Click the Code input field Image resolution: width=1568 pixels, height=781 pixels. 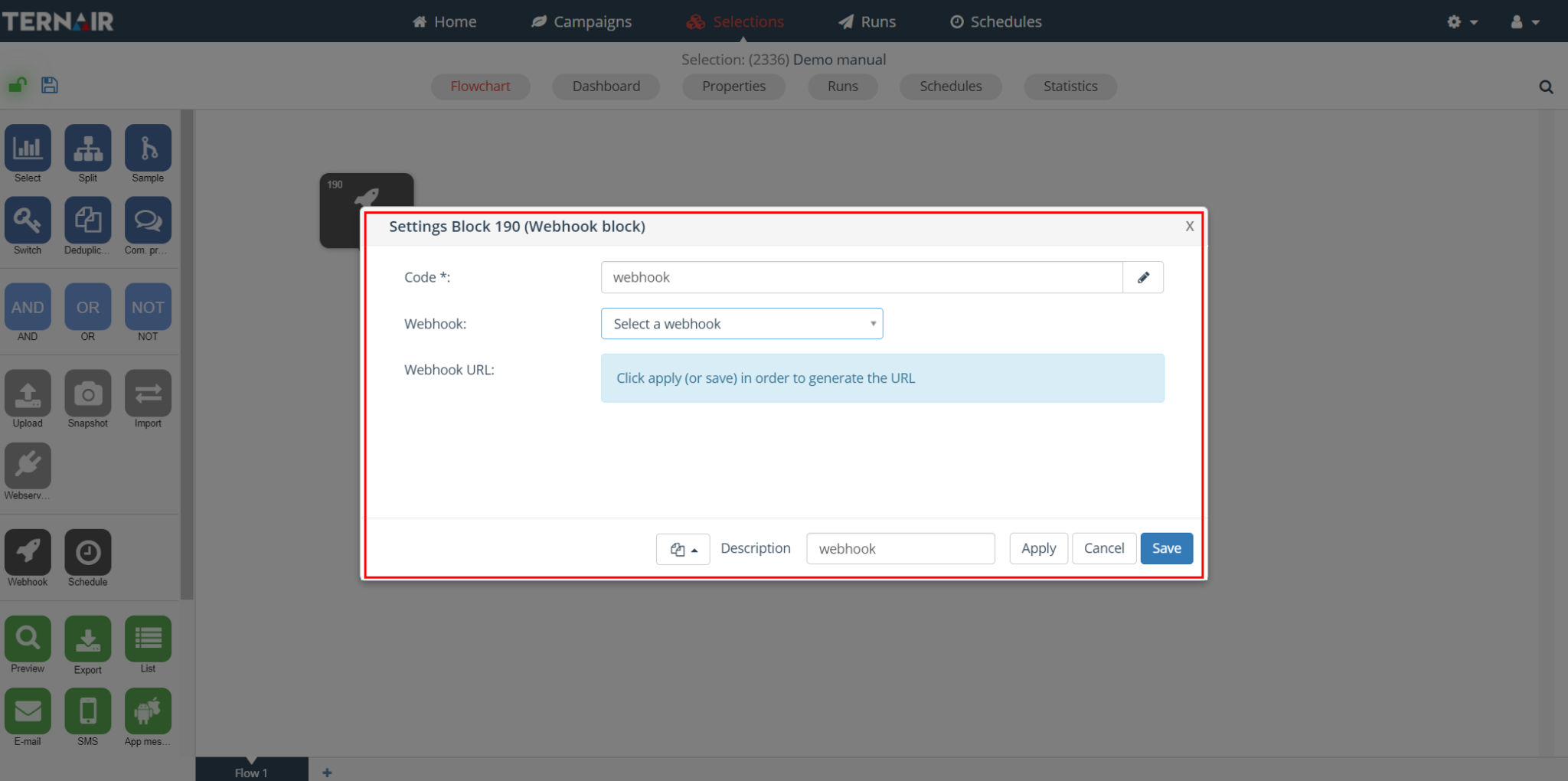(x=862, y=277)
